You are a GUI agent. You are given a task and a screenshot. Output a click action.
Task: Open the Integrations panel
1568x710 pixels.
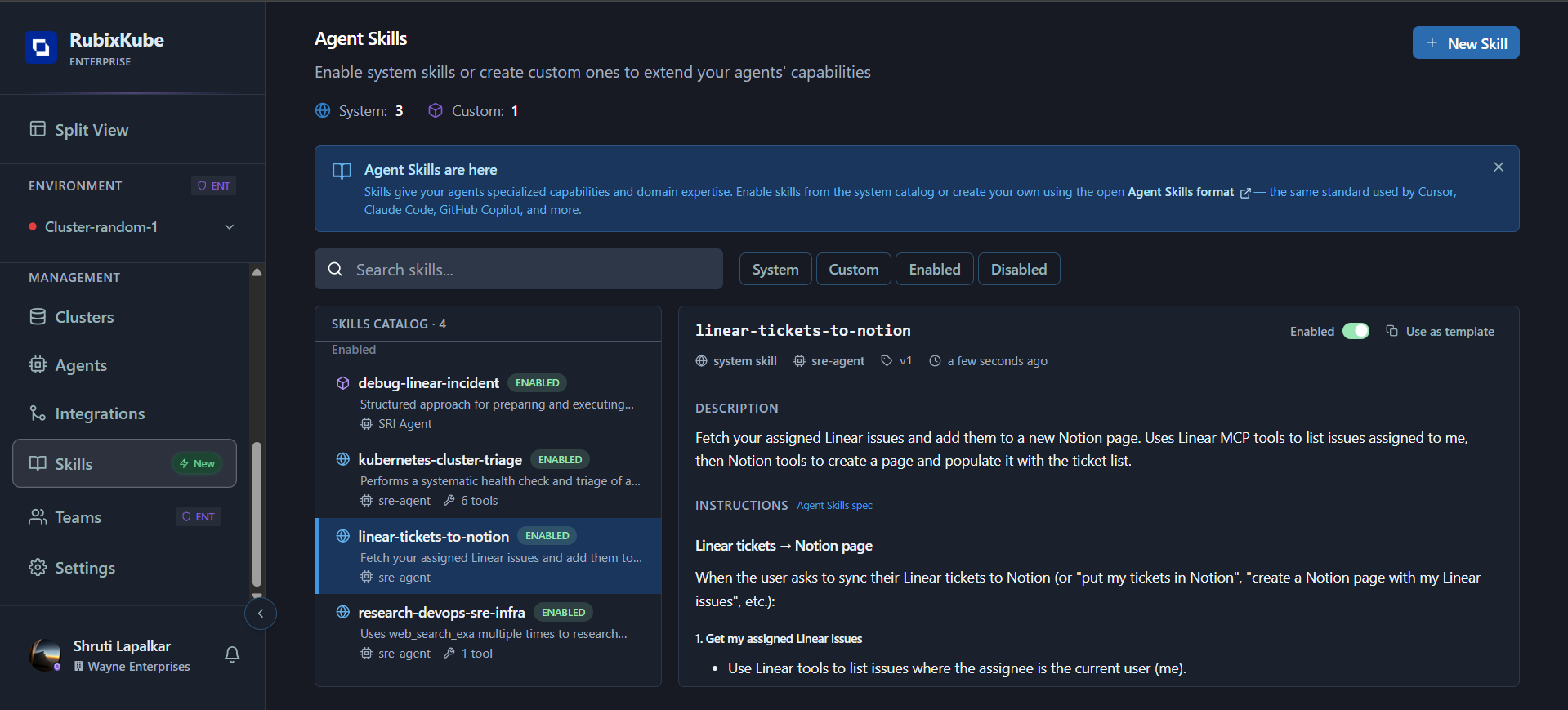click(x=101, y=413)
